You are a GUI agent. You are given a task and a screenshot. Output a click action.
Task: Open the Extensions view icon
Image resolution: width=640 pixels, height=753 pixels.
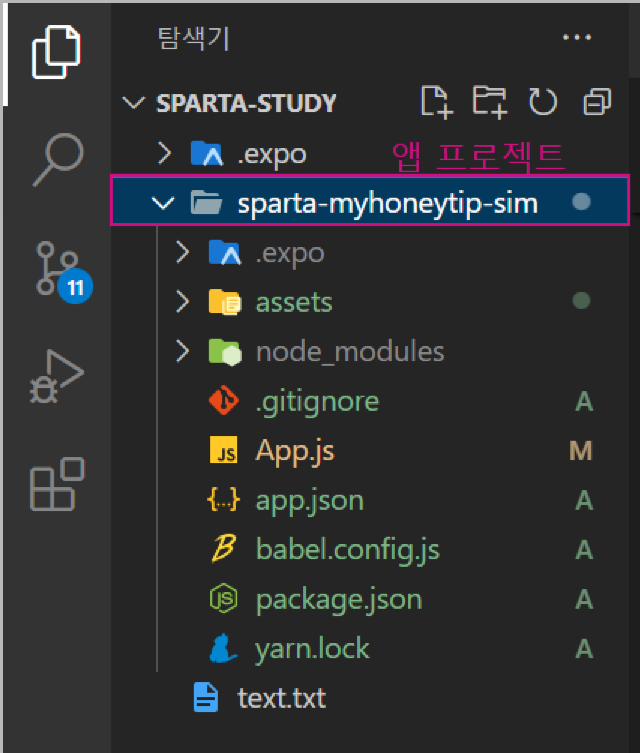pos(56,484)
